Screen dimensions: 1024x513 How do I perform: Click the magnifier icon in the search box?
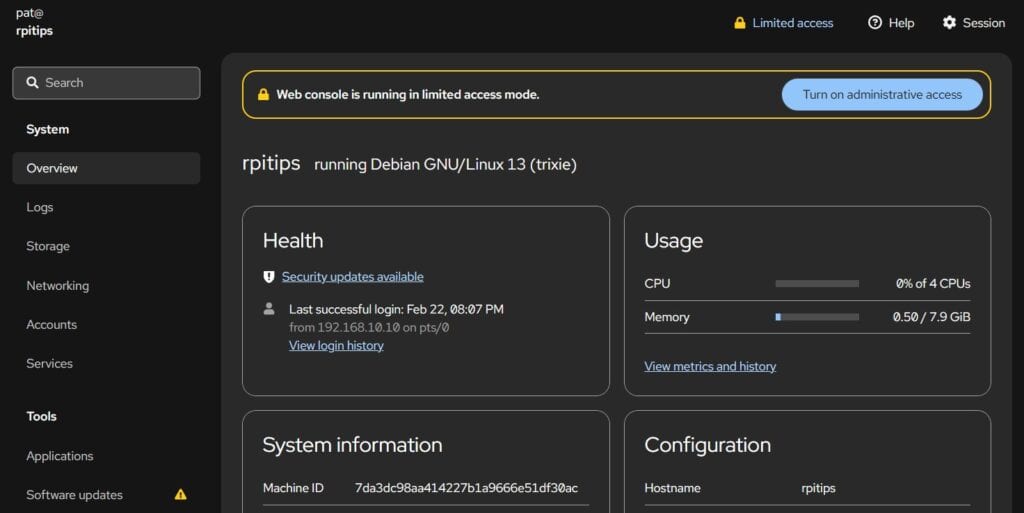click(x=33, y=83)
